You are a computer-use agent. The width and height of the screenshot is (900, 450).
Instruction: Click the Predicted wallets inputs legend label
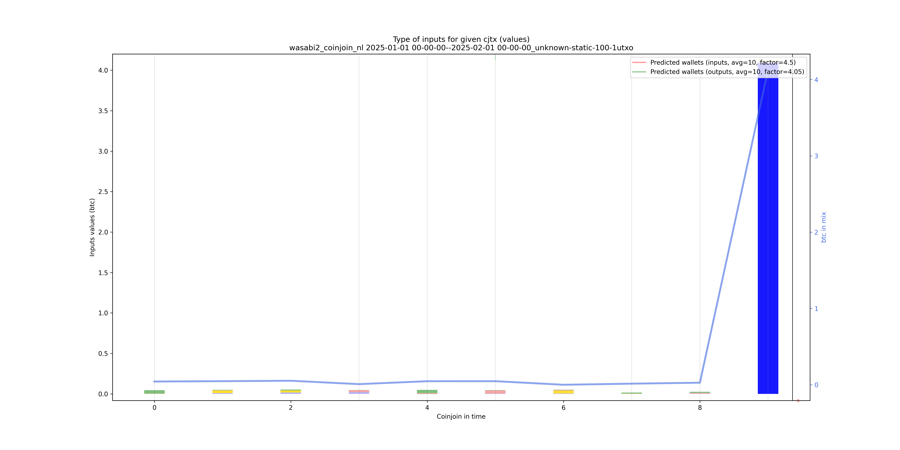723,63
